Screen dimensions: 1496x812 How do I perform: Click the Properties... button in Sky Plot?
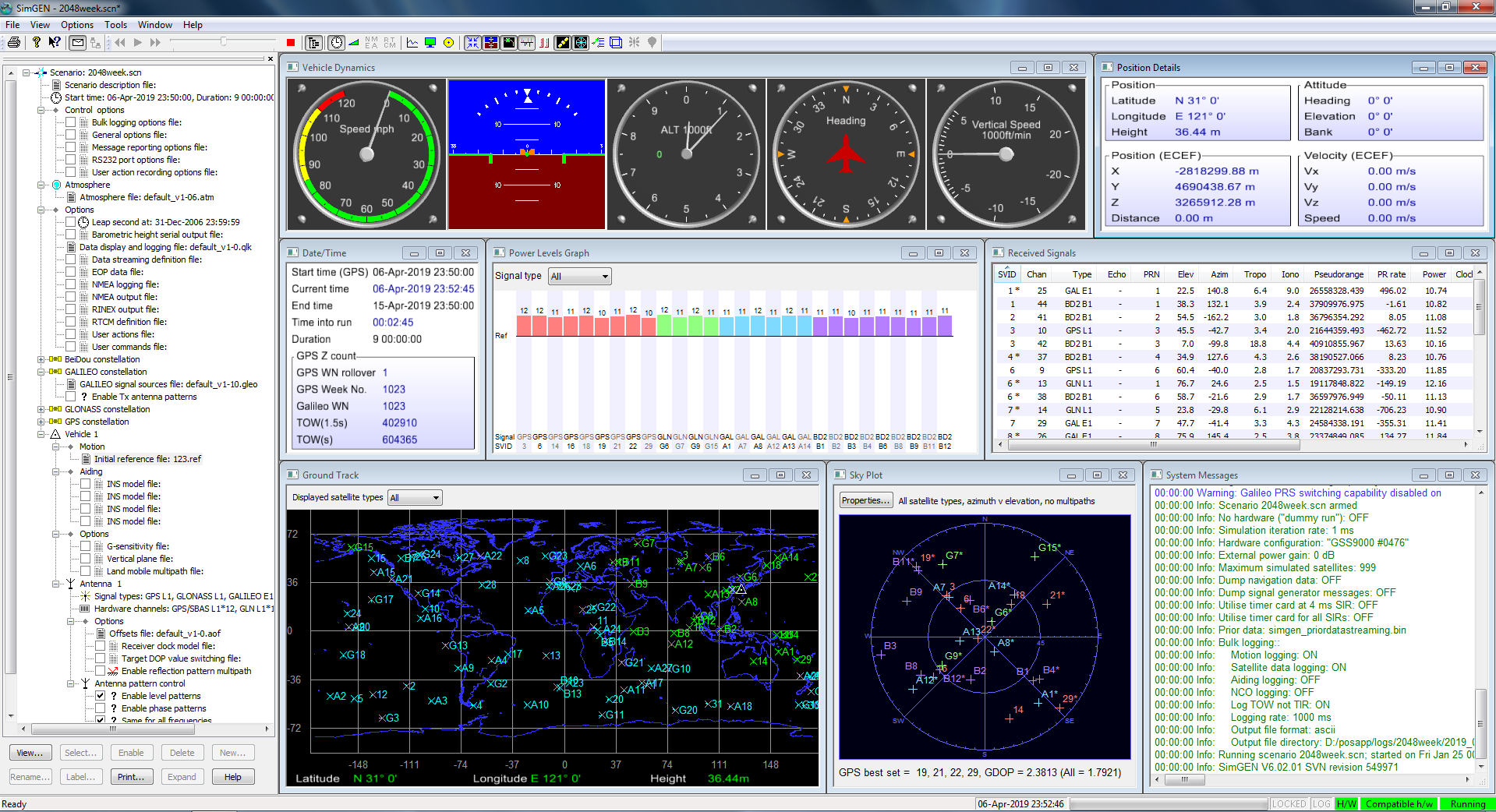point(865,501)
